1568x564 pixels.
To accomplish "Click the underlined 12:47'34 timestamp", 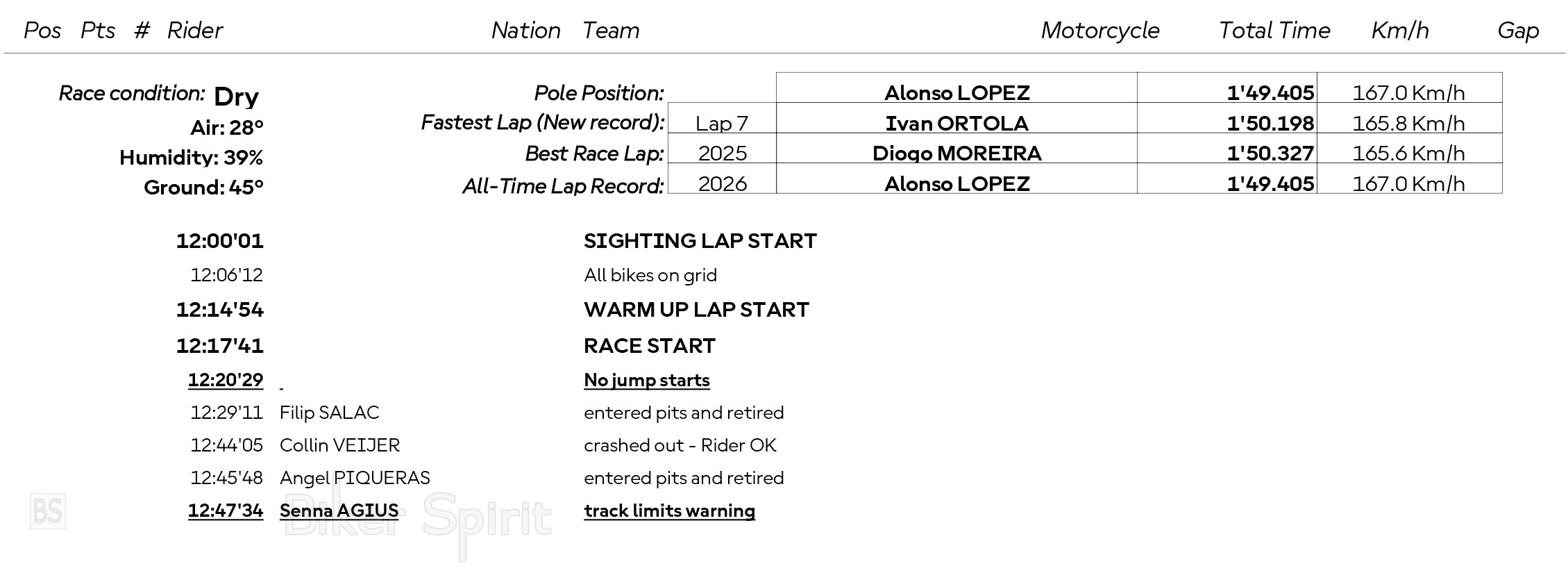I will 226,511.
